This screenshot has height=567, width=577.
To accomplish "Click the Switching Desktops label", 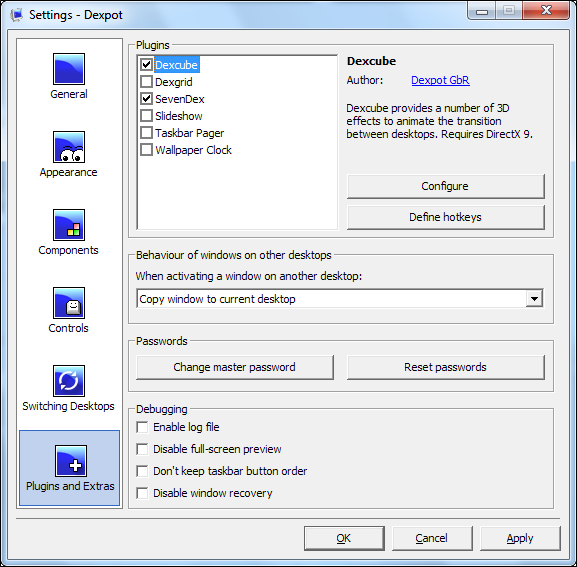I will 69,406.
